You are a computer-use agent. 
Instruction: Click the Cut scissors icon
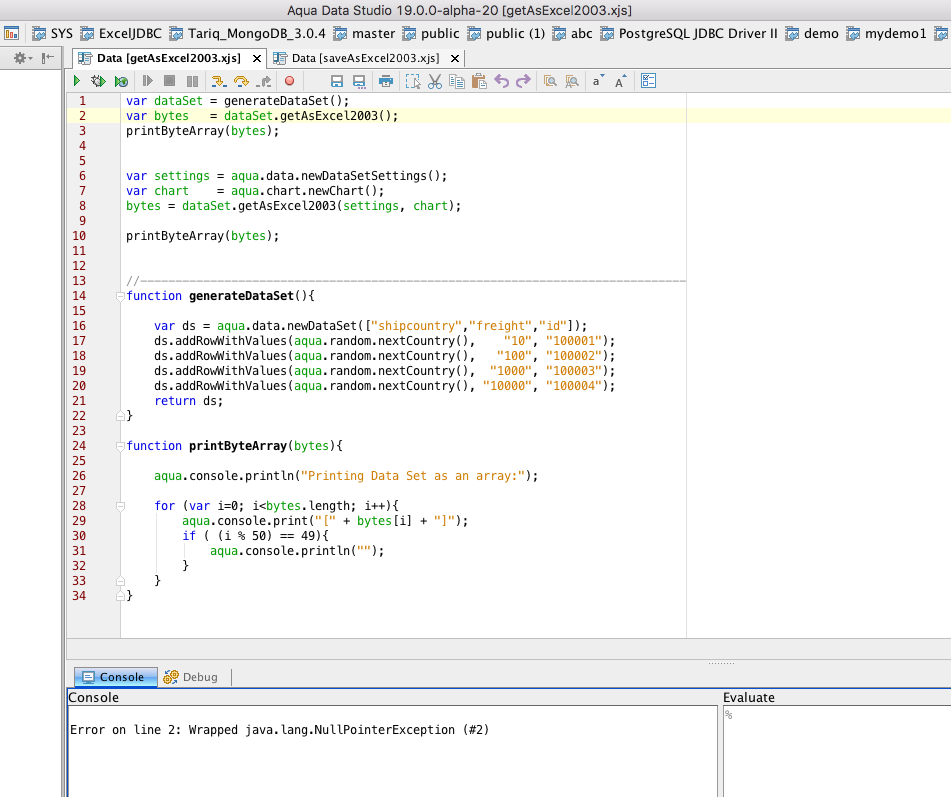pyautogui.click(x=434, y=81)
